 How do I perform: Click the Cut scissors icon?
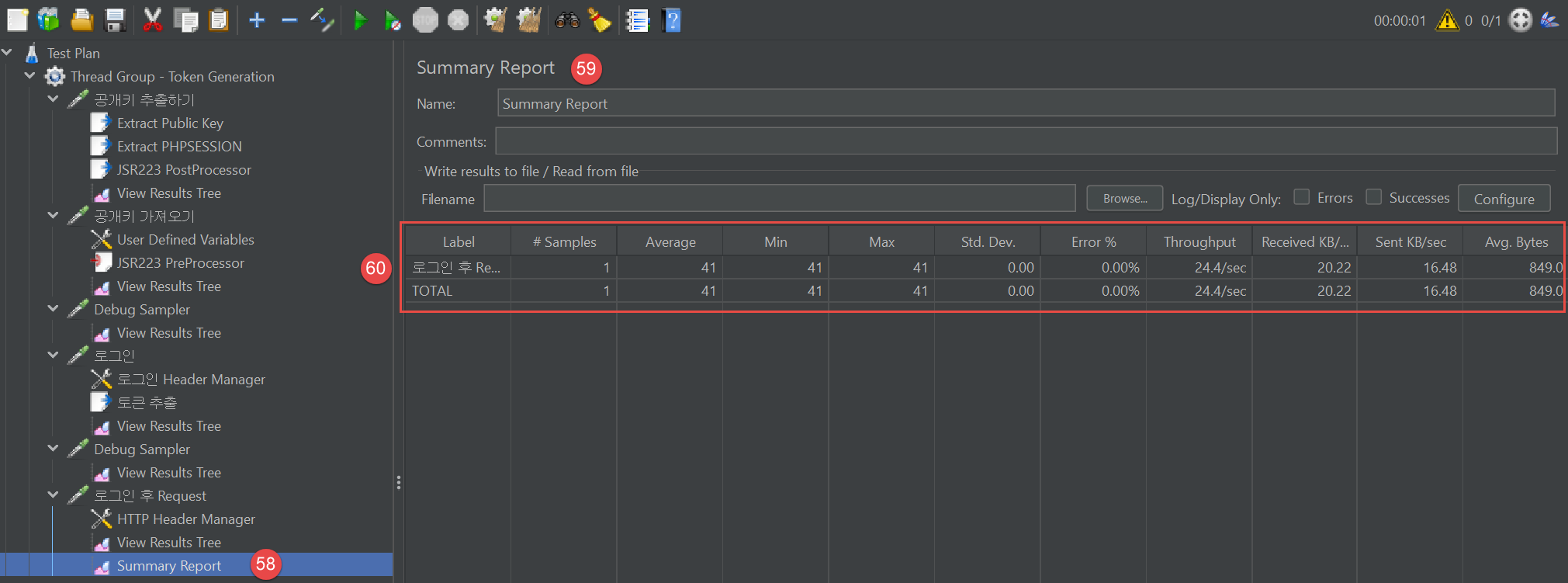152,20
